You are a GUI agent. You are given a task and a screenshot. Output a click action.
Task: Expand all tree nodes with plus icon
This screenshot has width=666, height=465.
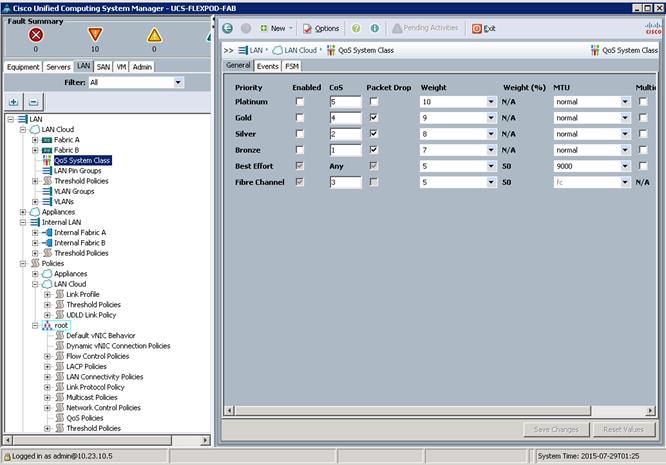[14, 102]
